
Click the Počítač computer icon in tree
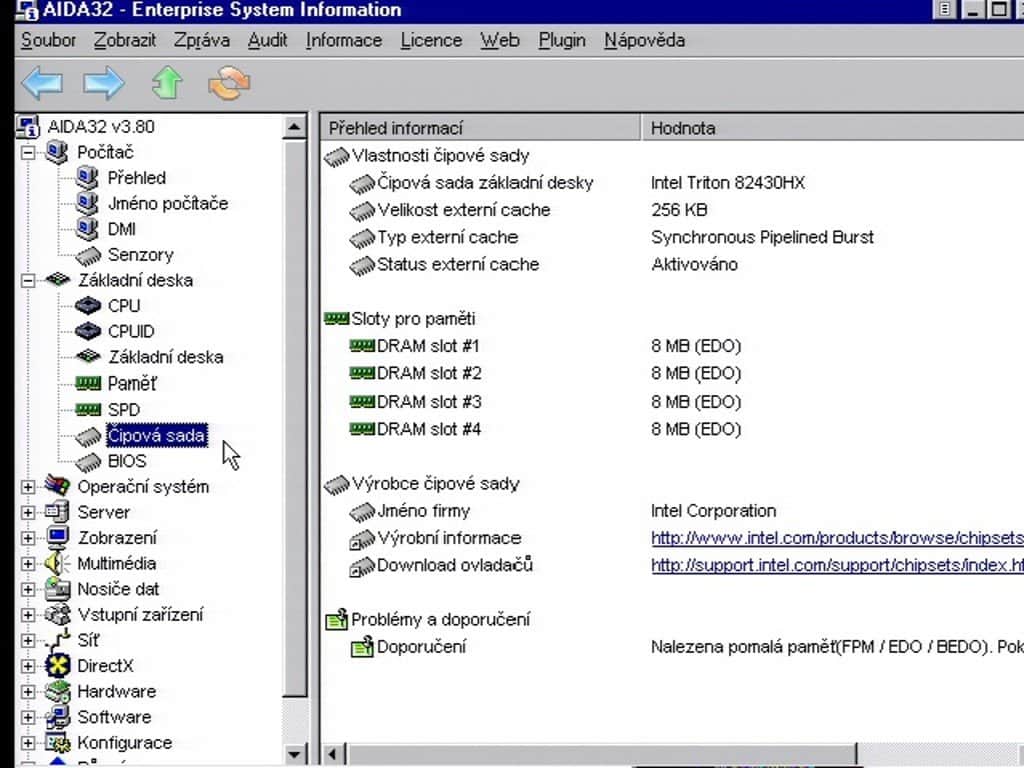(57, 152)
